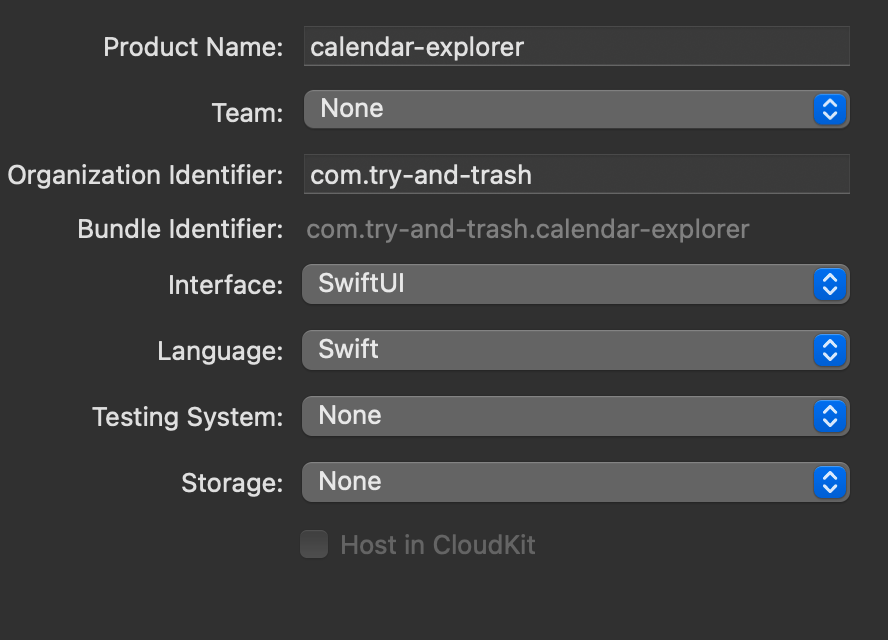Viewport: 888px width, 640px height.
Task: Enable the Host in CloudKit checkbox
Action: point(314,544)
